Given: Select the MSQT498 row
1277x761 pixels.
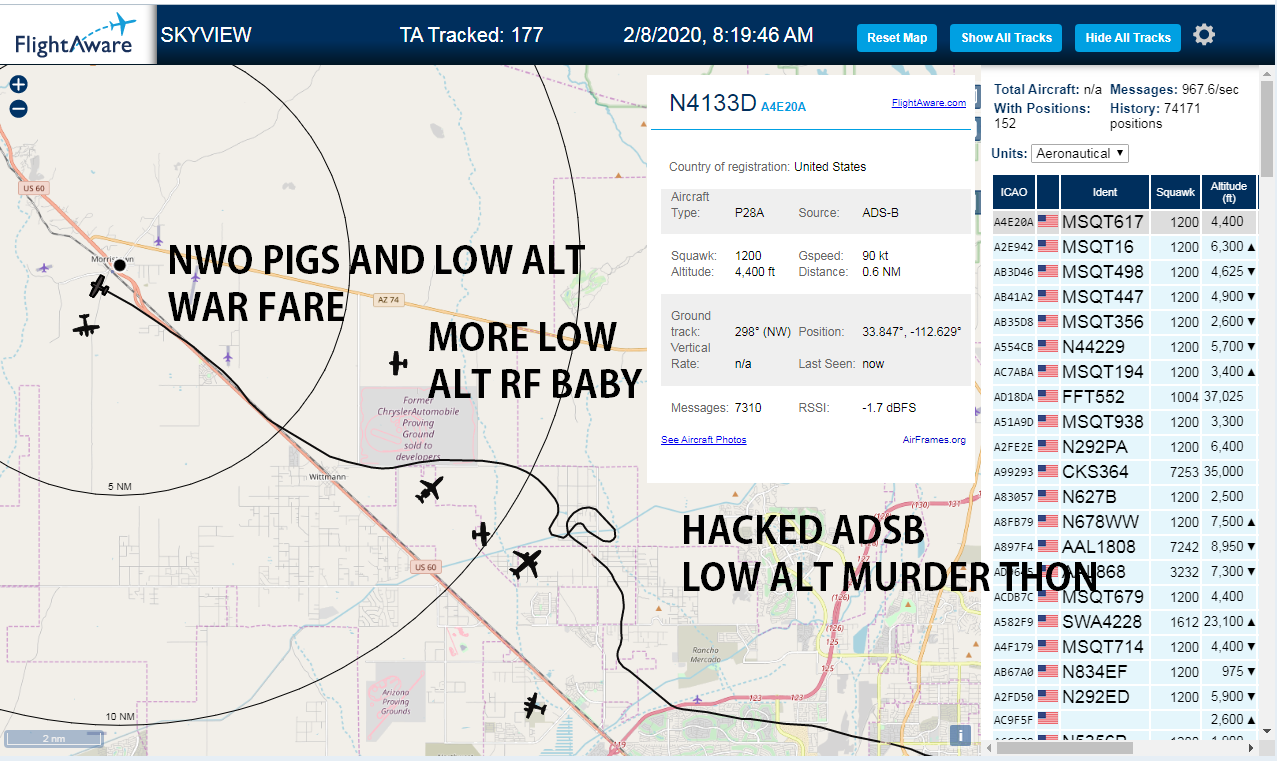Looking at the screenshot, I should [1124, 272].
